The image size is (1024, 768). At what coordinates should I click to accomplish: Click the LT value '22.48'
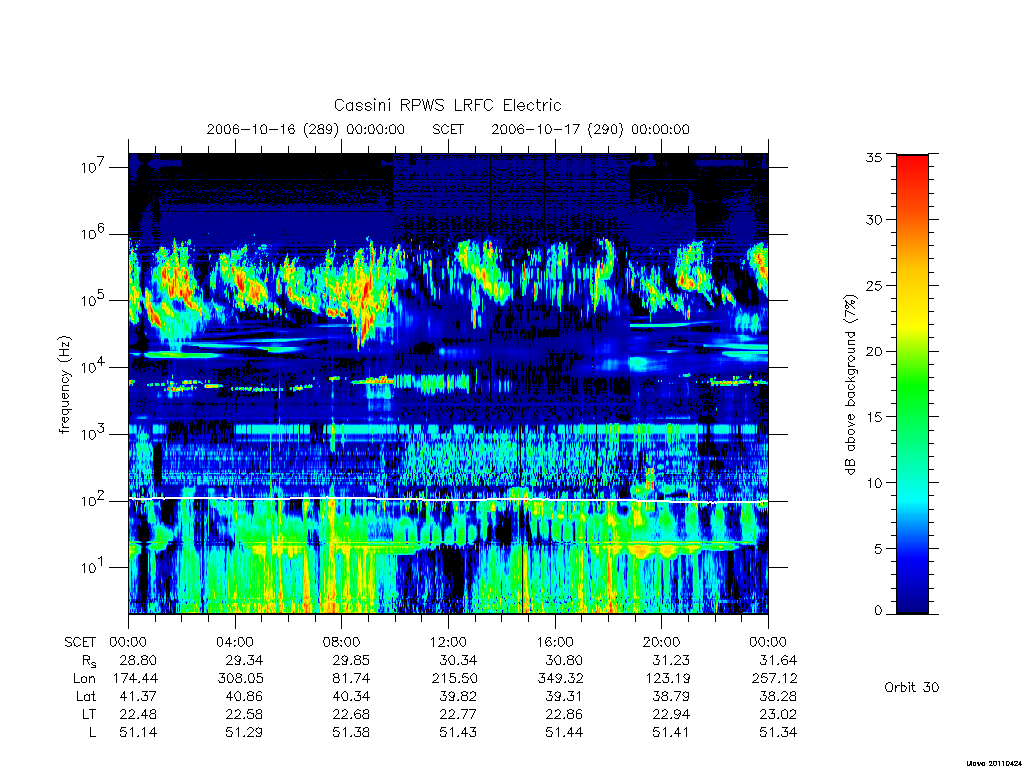click(x=138, y=714)
